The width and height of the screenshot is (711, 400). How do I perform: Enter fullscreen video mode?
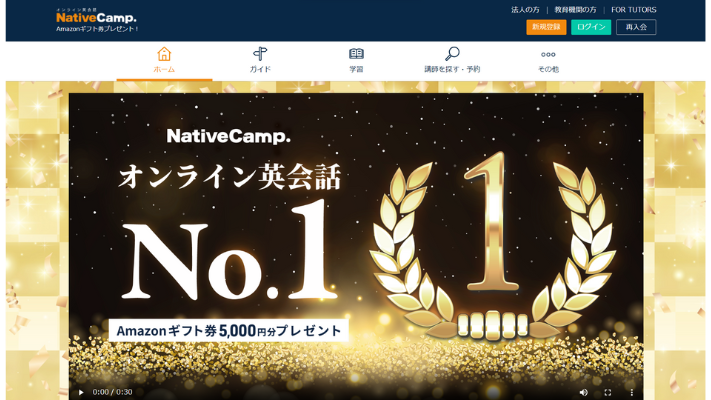point(608,392)
